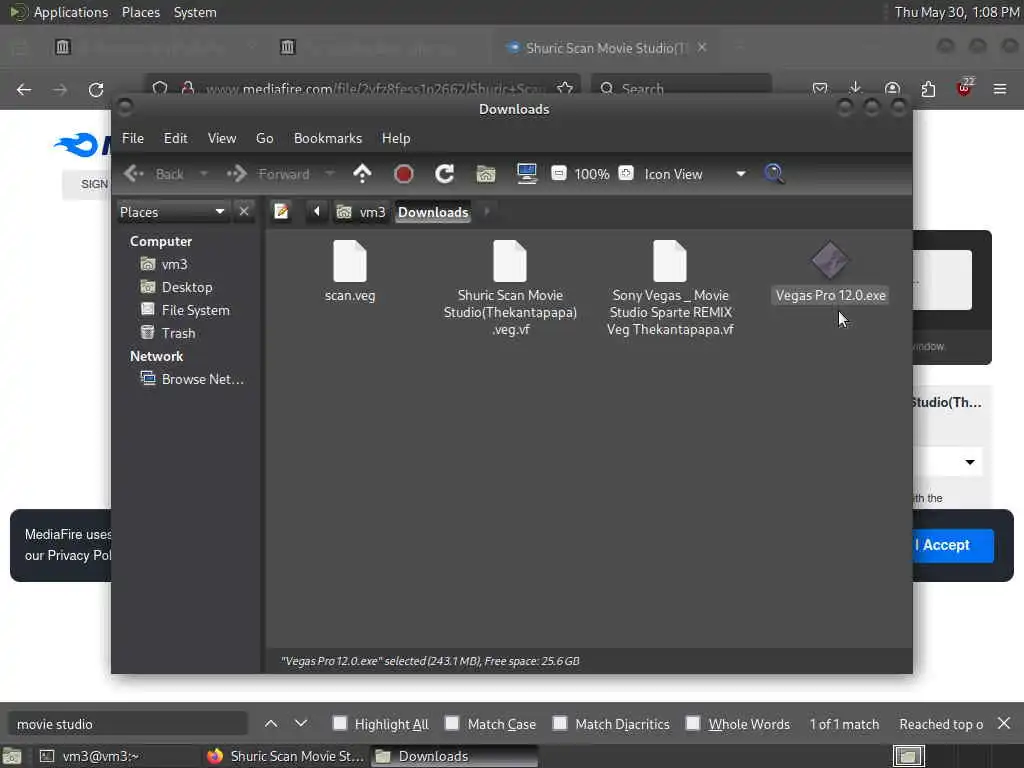1024x768 pixels.
Task: Go up to the parent folder
Action: coord(362,174)
